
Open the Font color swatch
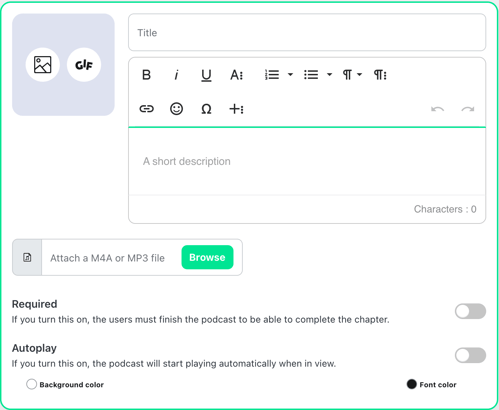pos(412,384)
